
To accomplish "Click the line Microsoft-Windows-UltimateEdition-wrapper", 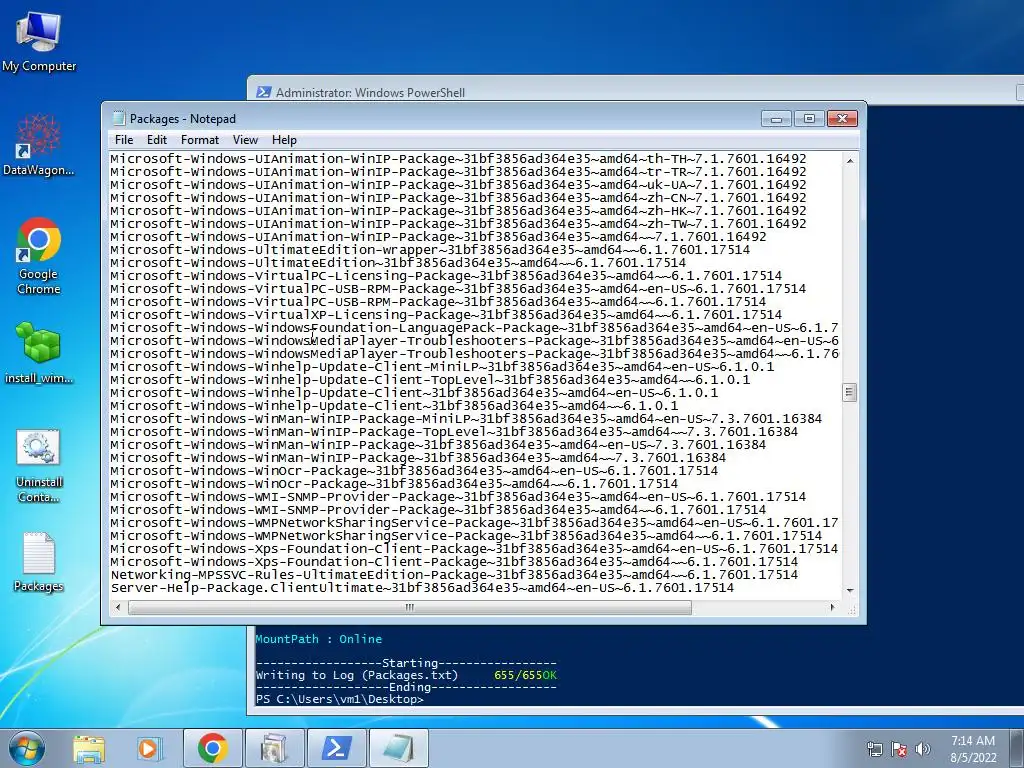I will click(430, 249).
